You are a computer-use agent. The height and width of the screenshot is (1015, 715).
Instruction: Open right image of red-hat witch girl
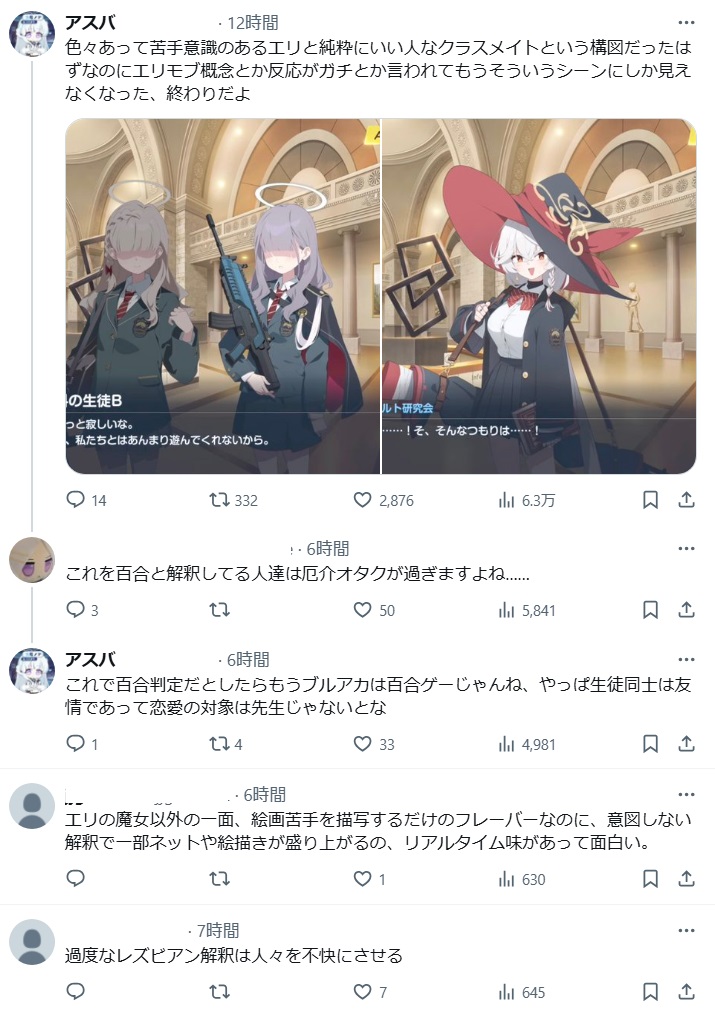tap(539, 296)
